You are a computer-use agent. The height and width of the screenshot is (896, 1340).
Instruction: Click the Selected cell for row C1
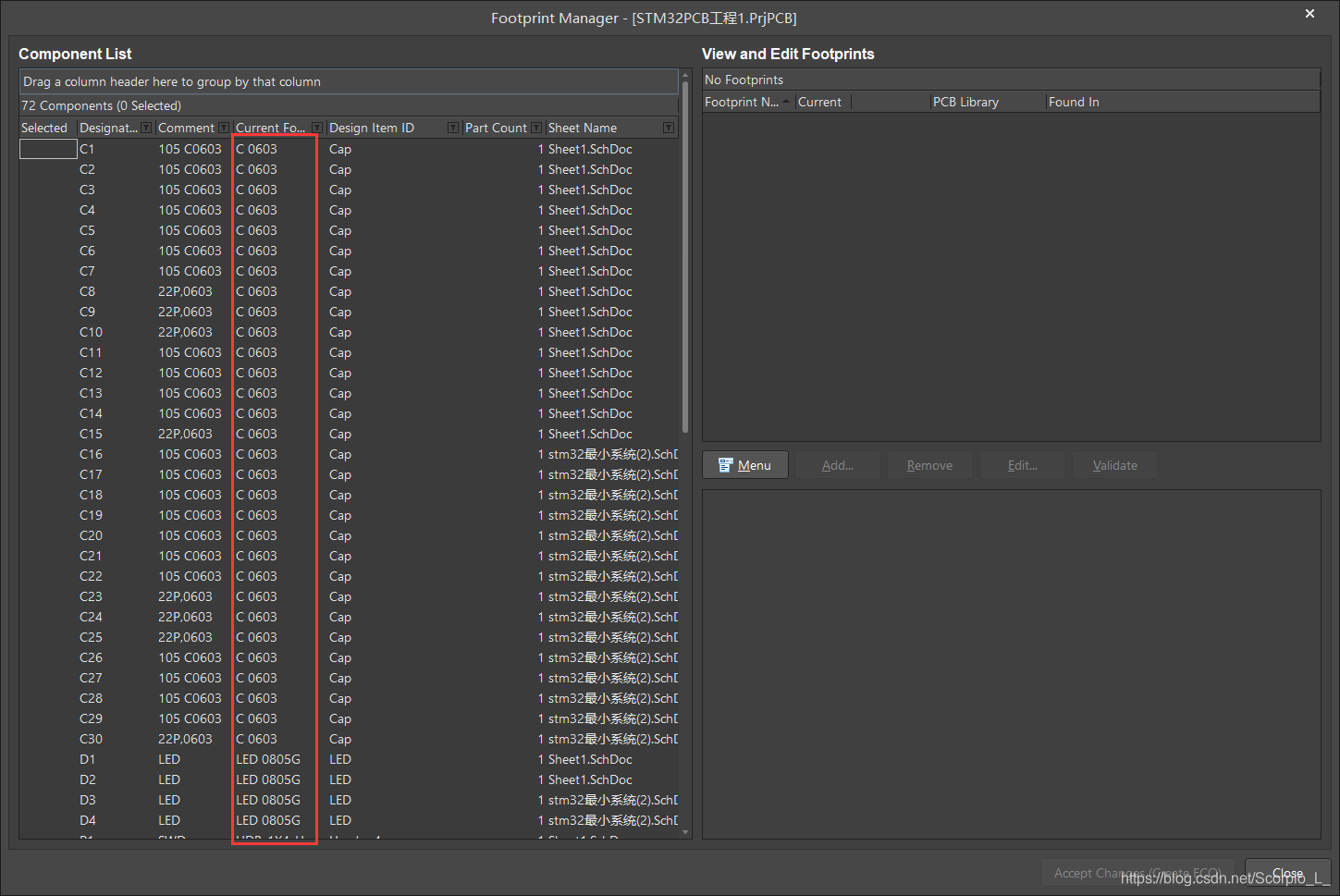[x=48, y=149]
